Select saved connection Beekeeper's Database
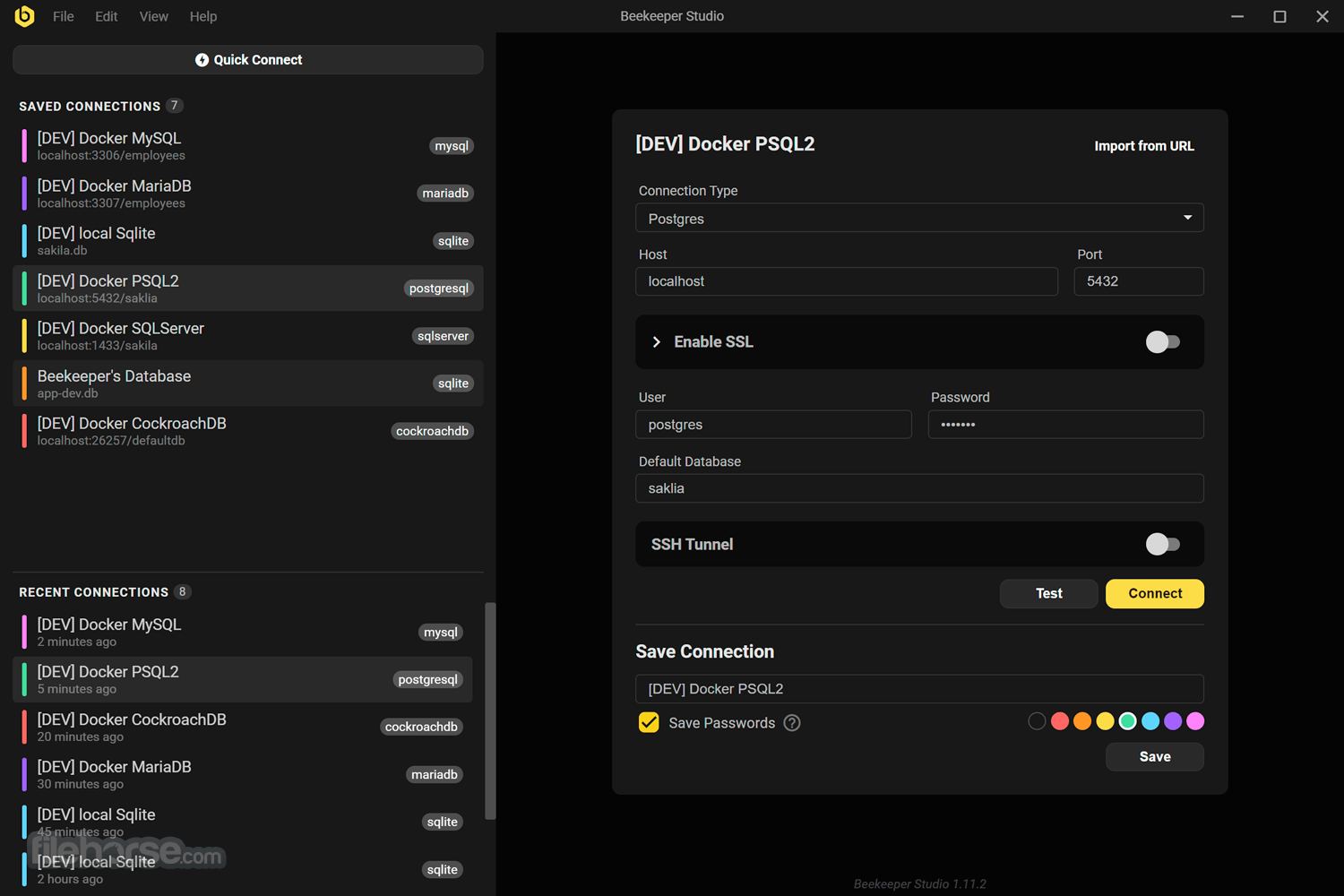The width and height of the screenshot is (1344, 896). [x=248, y=383]
